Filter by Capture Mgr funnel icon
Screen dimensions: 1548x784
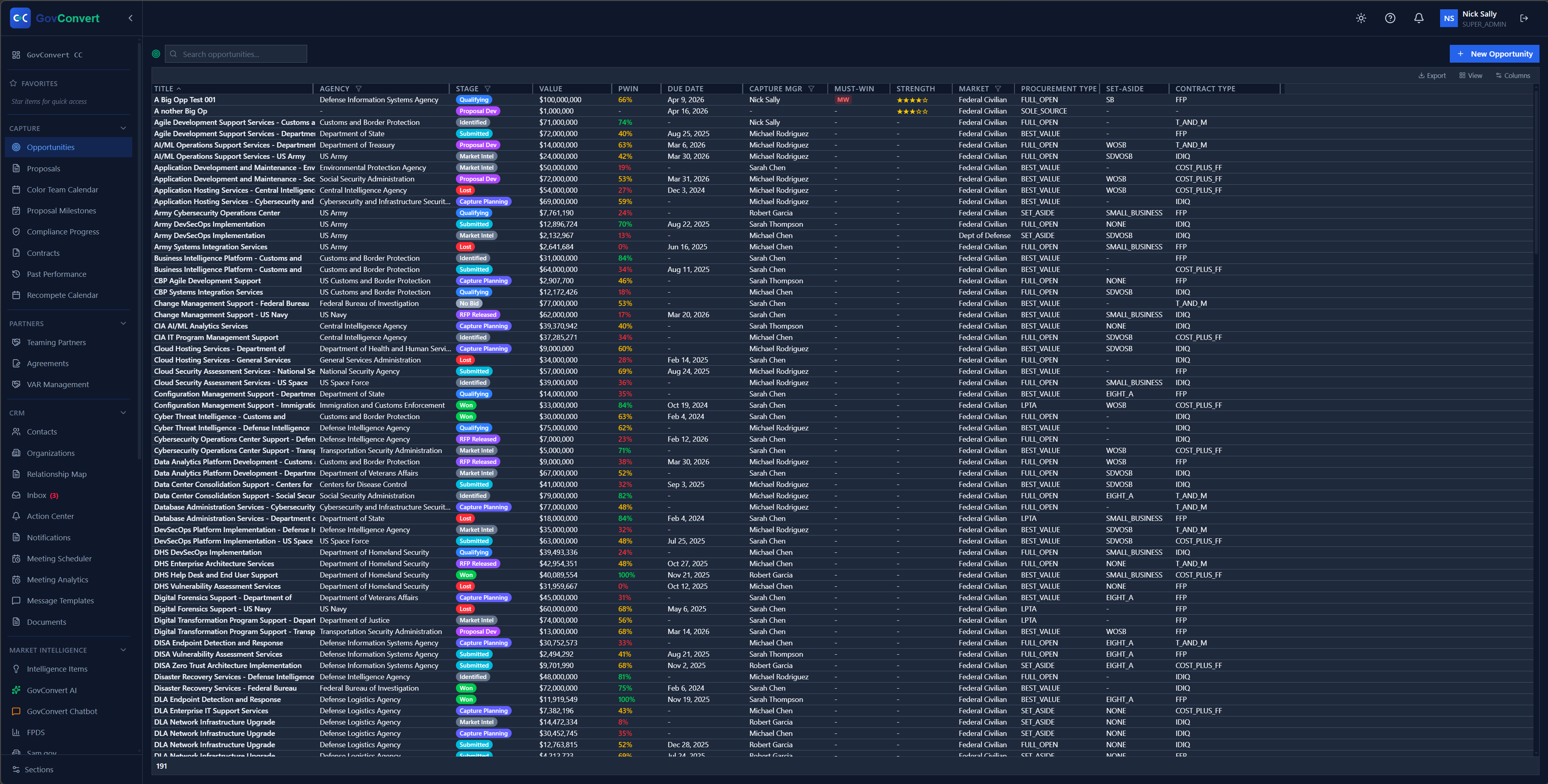pyautogui.click(x=811, y=89)
